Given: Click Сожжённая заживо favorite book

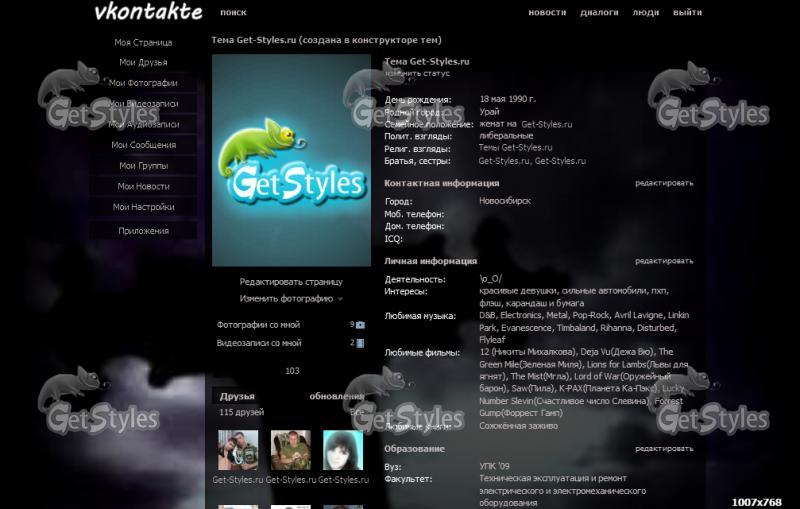Looking at the screenshot, I should 518,426.
